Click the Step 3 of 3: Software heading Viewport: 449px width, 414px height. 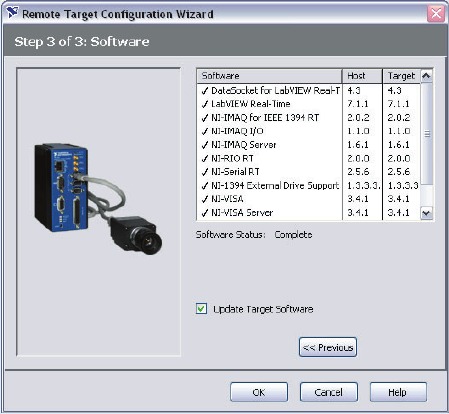(82, 42)
